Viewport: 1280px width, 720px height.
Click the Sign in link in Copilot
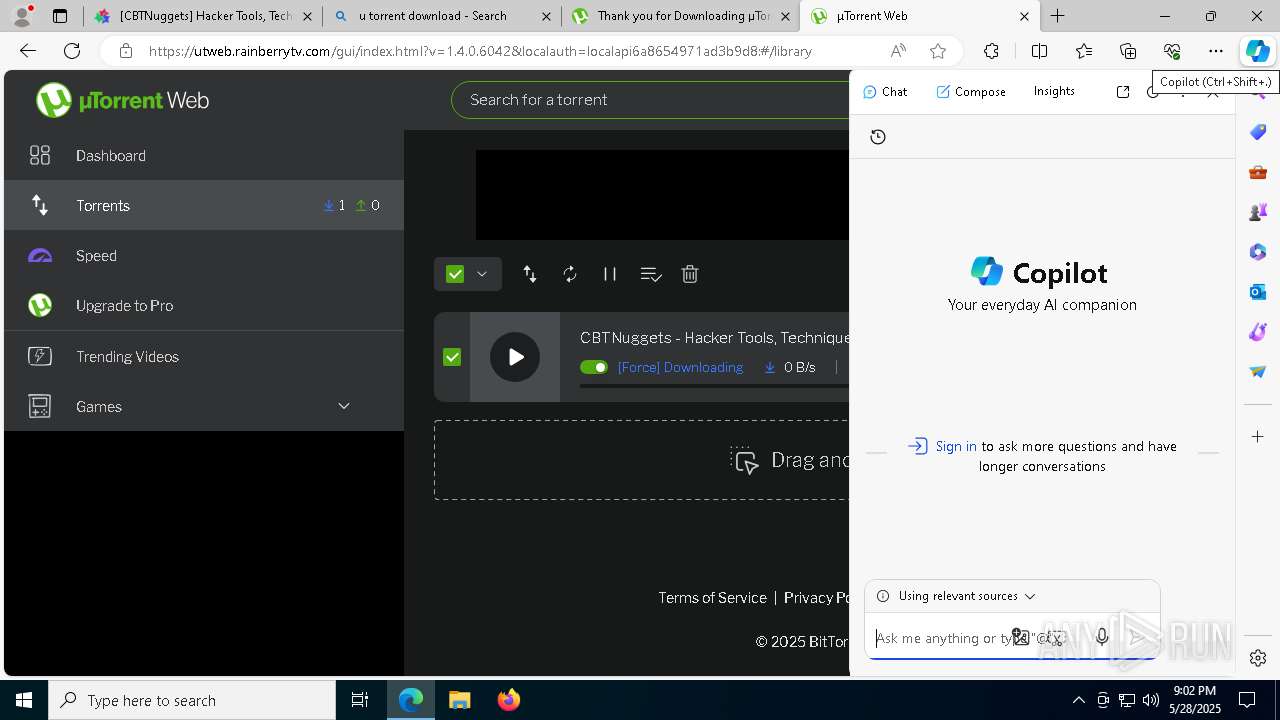(956, 446)
